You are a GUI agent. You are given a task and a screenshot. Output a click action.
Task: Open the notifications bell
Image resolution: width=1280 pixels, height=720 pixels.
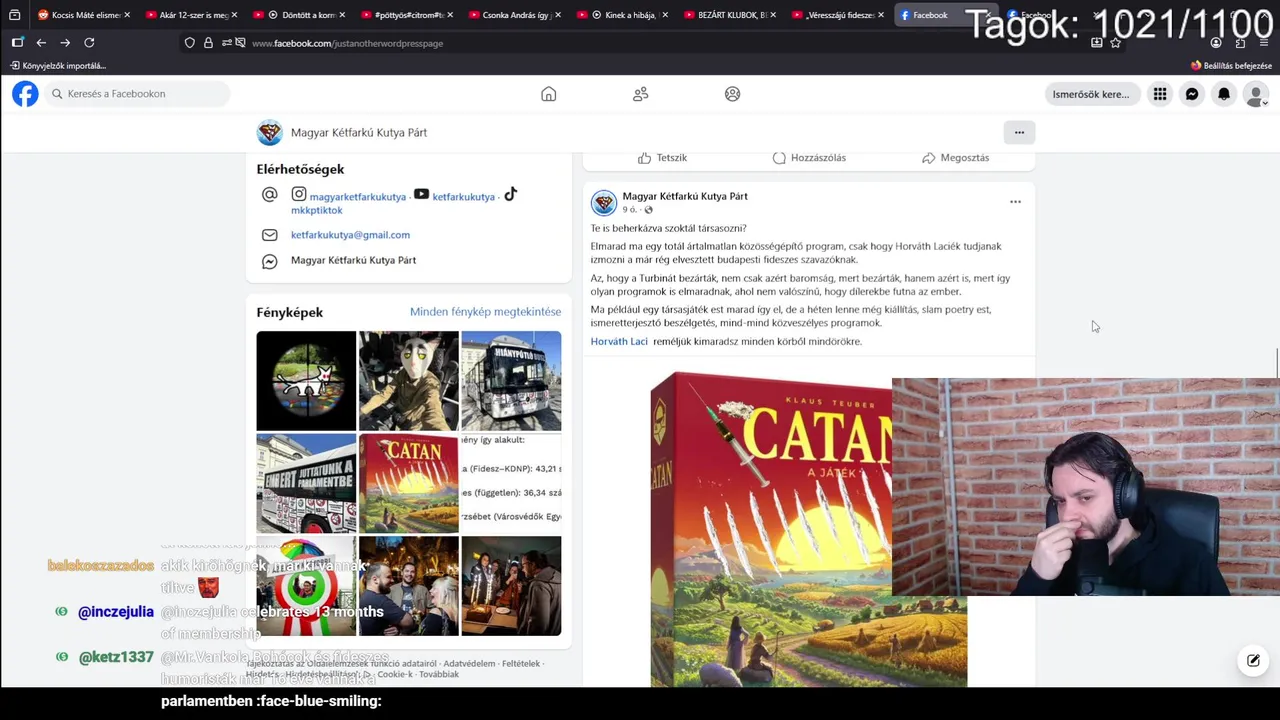[1224, 94]
